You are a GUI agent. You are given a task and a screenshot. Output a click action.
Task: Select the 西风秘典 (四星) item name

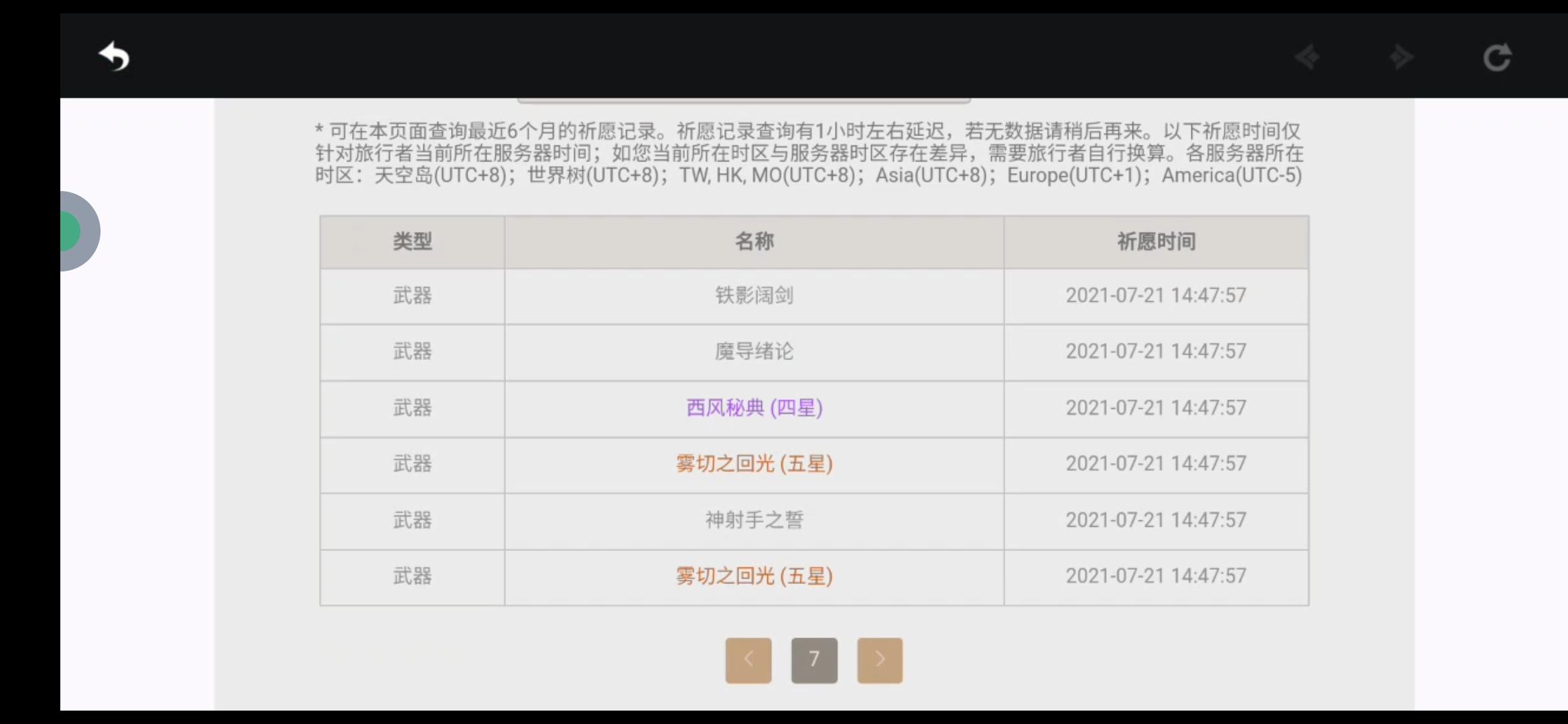tap(755, 408)
